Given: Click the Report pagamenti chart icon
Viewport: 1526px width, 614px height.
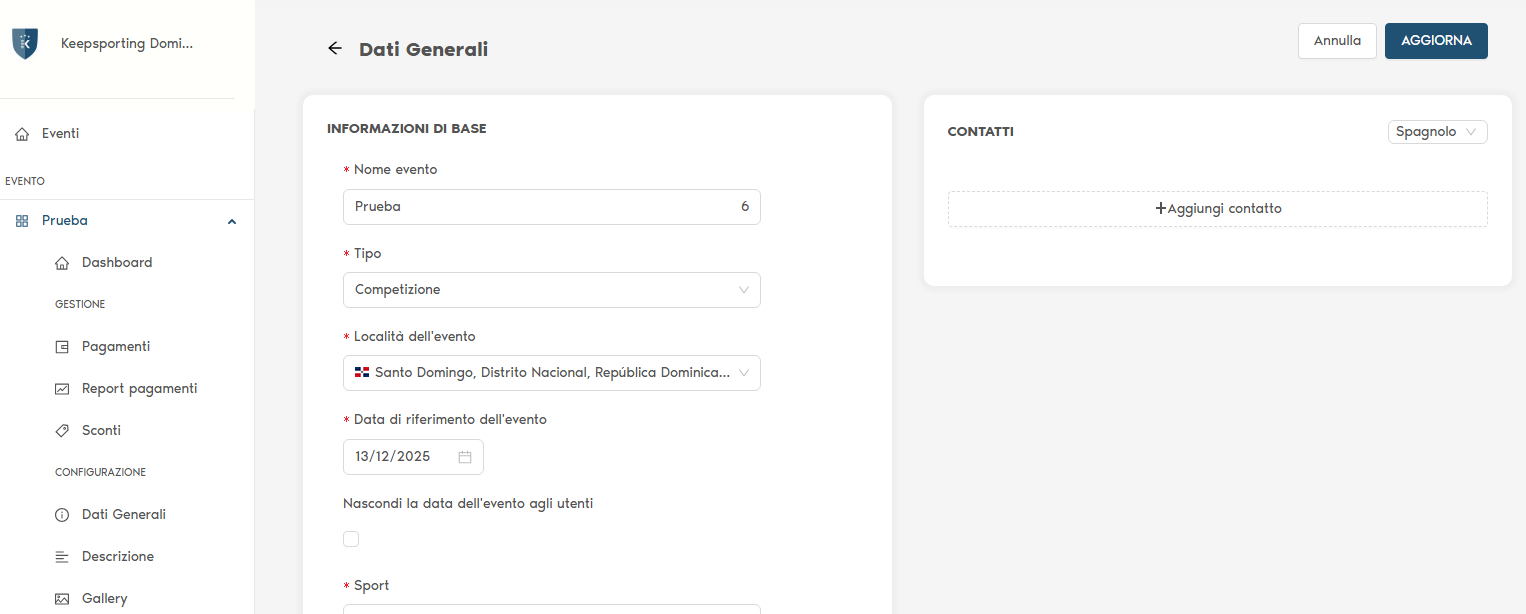Looking at the screenshot, I should click(x=62, y=389).
